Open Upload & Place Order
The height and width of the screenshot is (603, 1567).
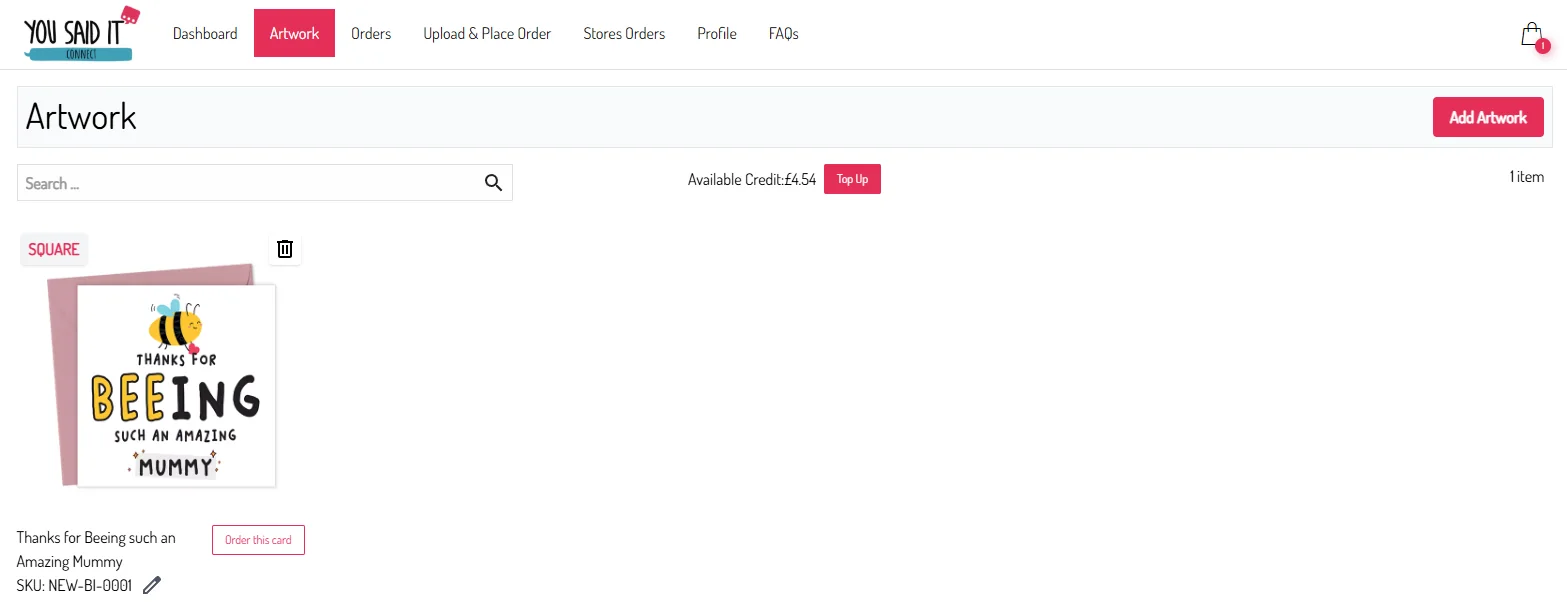pos(487,33)
